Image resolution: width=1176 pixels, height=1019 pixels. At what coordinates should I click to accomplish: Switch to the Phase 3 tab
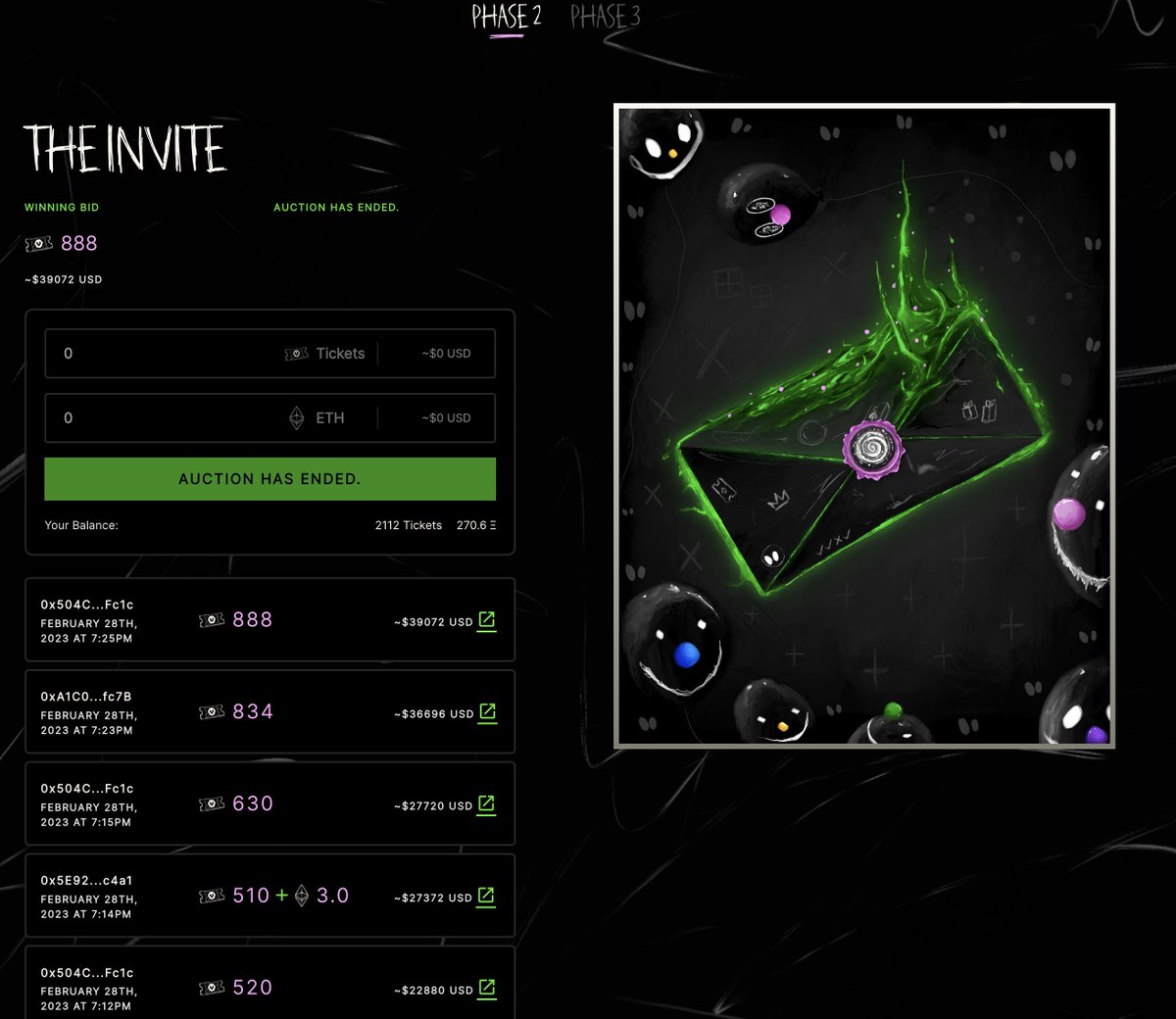pyautogui.click(x=606, y=17)
